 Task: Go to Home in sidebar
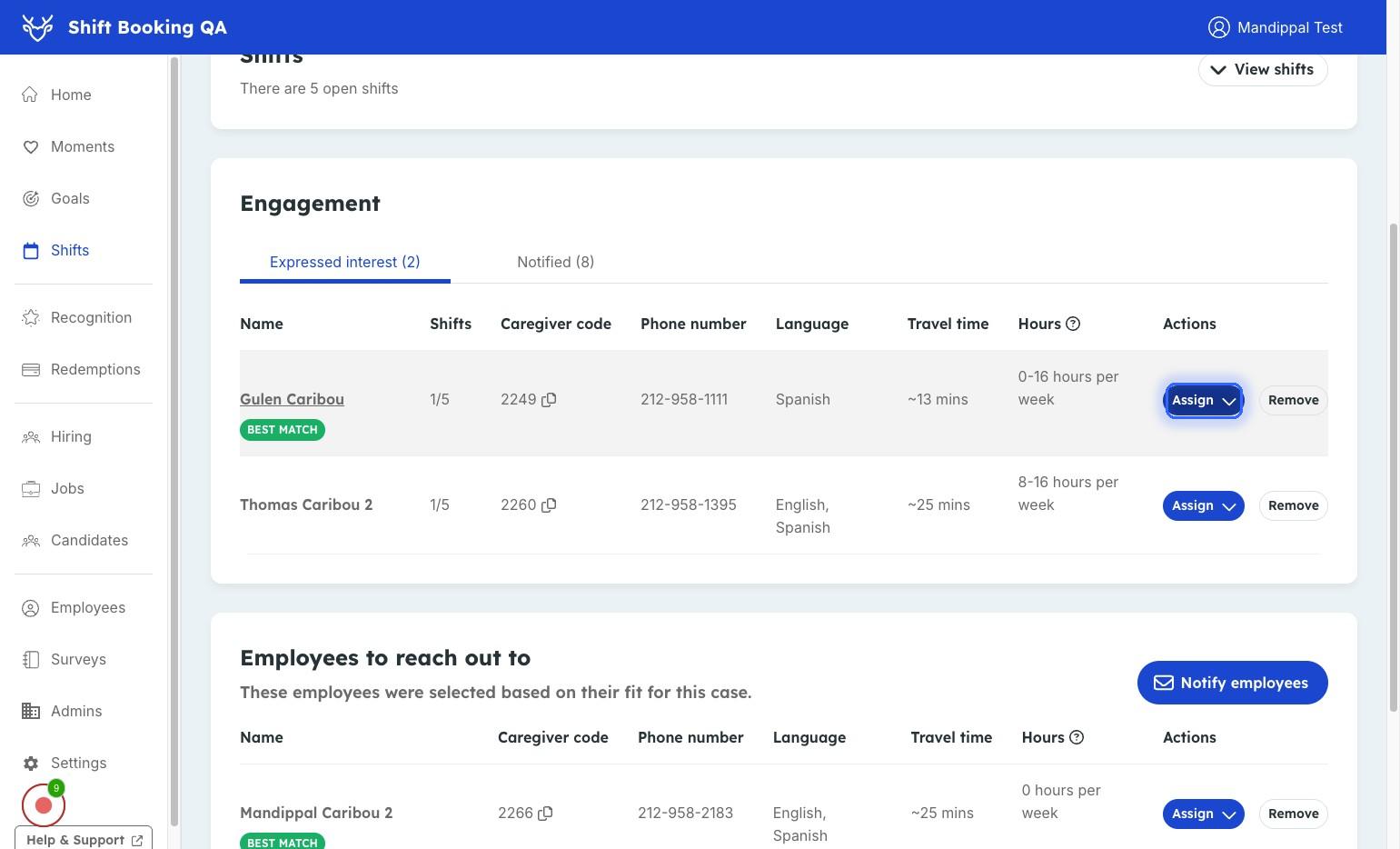[x=71, y=95]
